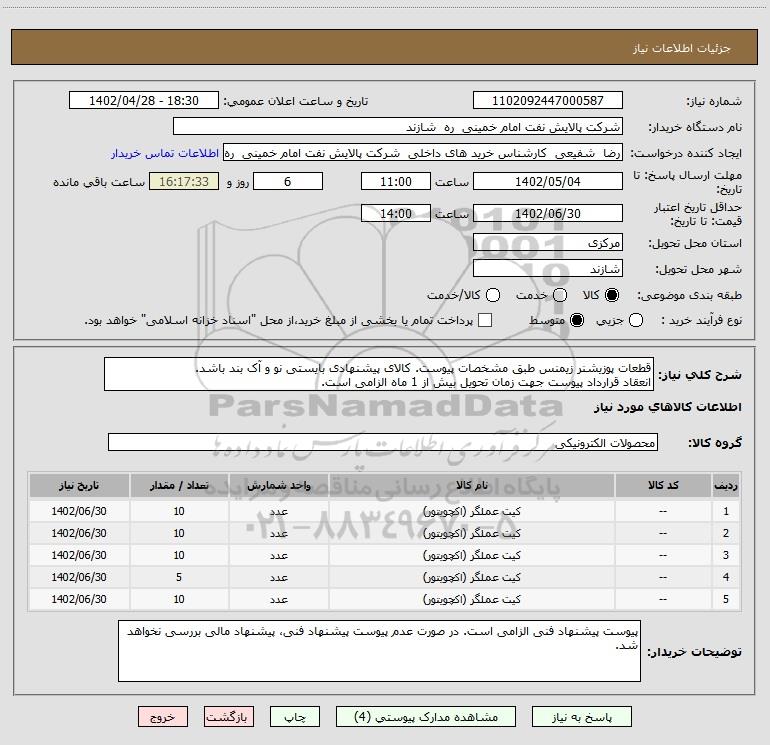This screenshot has width=770, height=745.
Task: Select the 'متوسط' purchase type radio
Action: tap(577, 321)
